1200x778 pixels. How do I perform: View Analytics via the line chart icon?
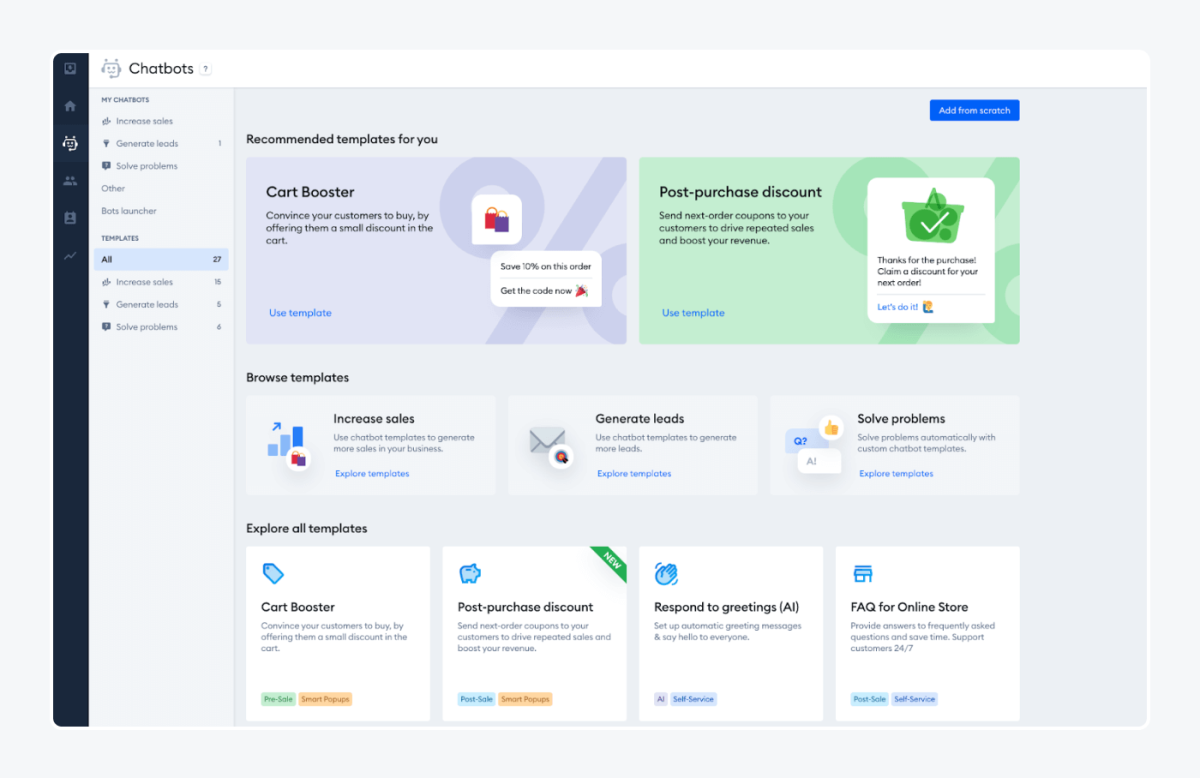70,255
